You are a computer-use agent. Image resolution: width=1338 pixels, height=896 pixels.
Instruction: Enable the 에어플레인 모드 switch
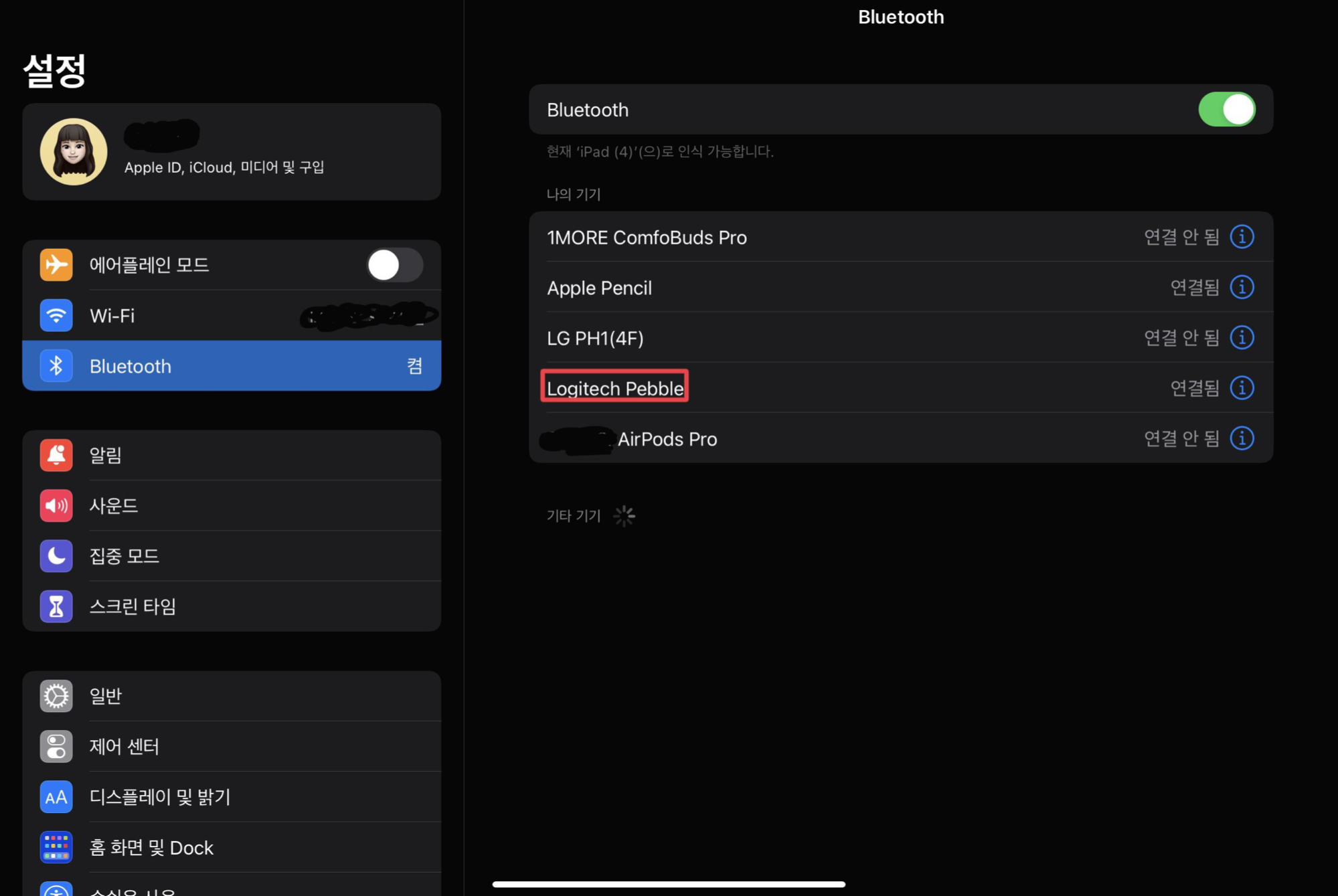394,265
